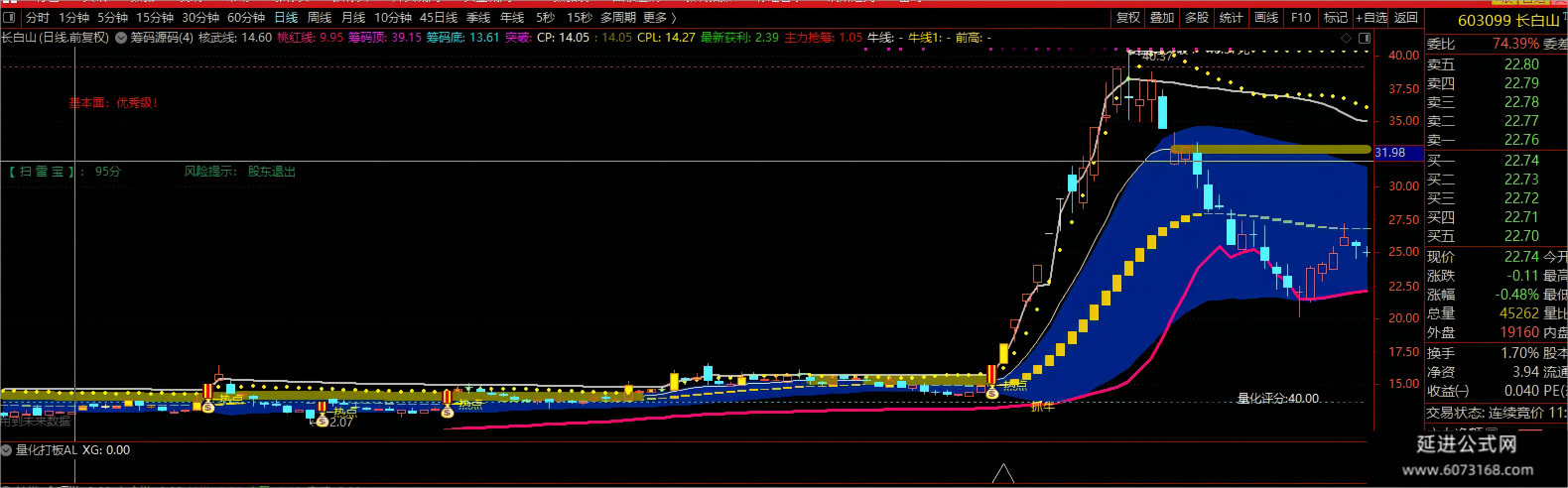Switch to the 周线 weekly period tab

(x=320, y=18)
